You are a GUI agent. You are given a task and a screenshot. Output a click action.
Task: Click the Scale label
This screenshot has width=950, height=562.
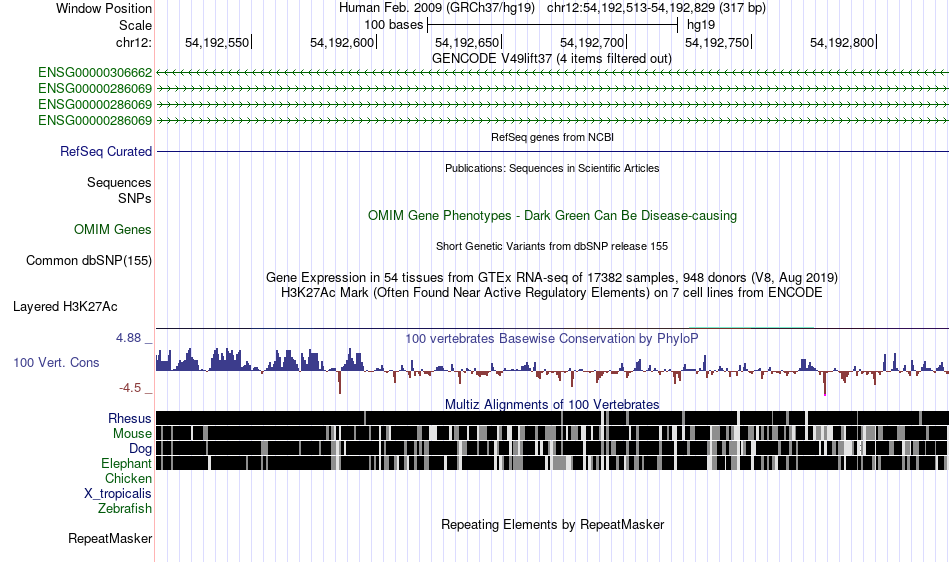136,25
